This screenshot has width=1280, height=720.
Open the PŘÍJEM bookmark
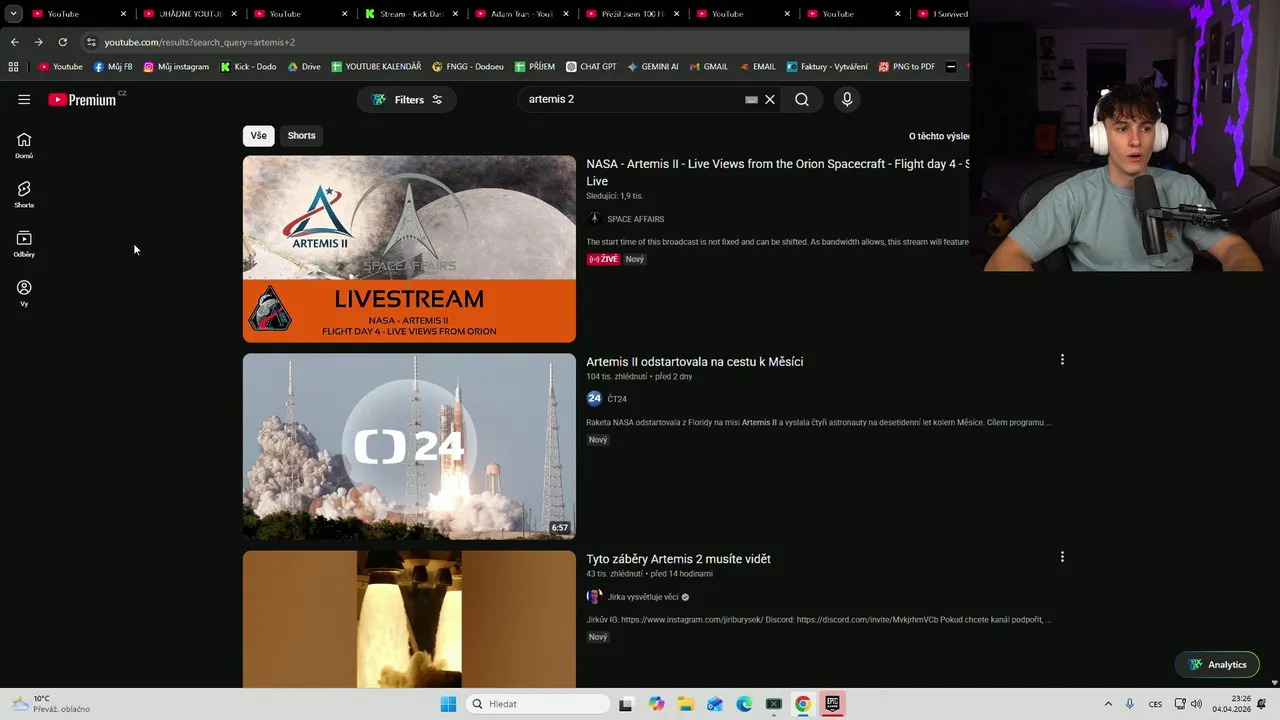coord(535,67)
